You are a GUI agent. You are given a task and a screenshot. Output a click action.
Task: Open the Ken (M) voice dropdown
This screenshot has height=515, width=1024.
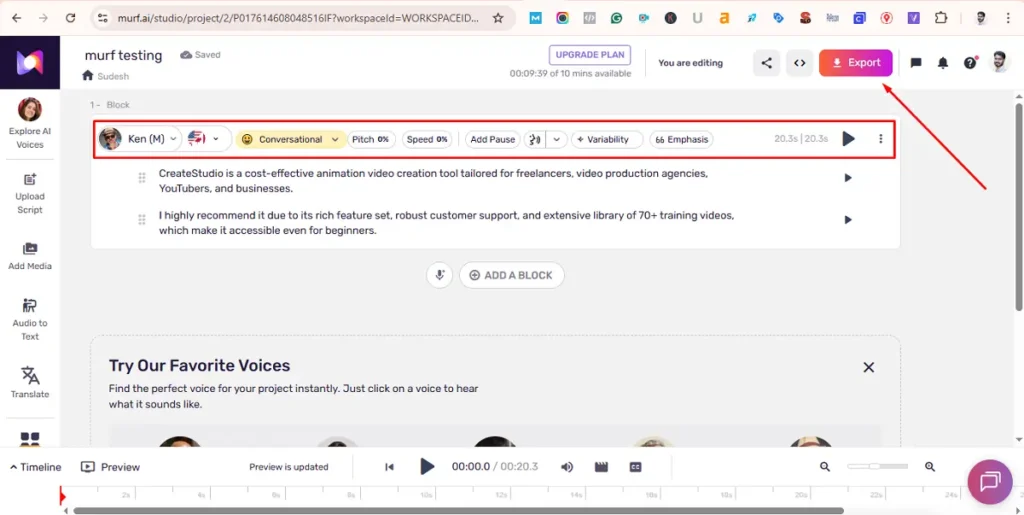click(x=138, y=139)
